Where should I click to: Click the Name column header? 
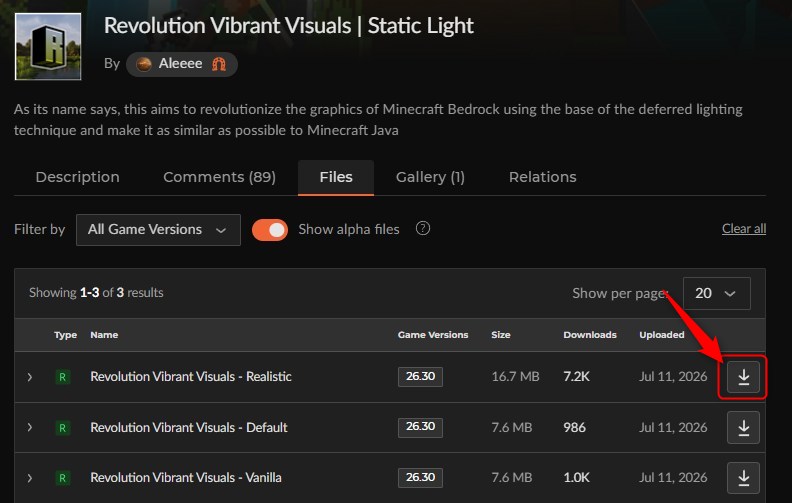[104, 335]
